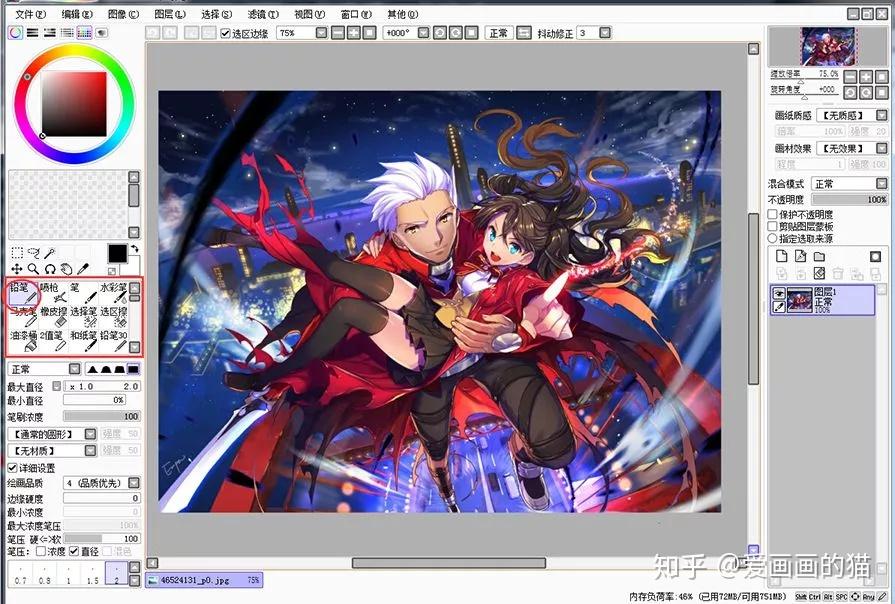This screenshot has width=895, height=604.
Task: Open the 图层 Layer menu
Action: tap(170, 14)
